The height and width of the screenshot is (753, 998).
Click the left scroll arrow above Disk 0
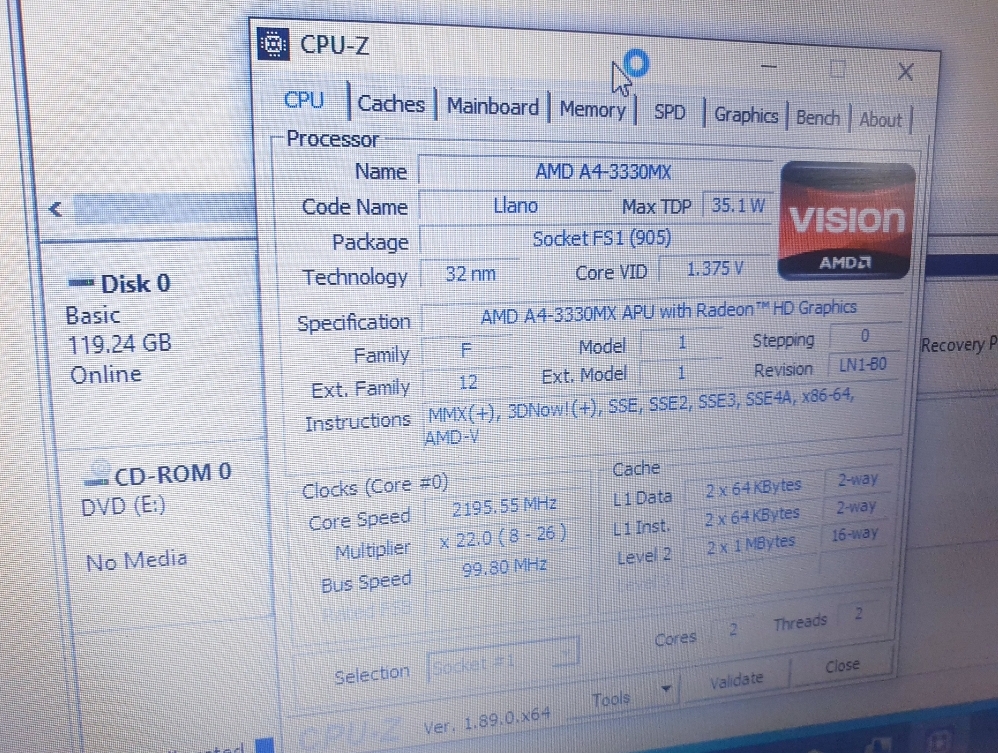point(55,209)
